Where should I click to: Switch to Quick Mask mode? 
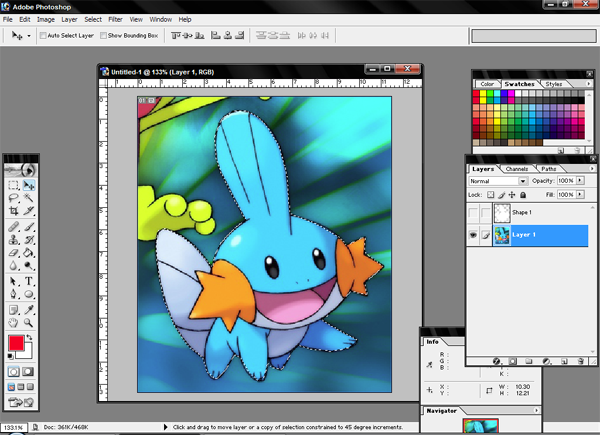(x=28, y=371)
